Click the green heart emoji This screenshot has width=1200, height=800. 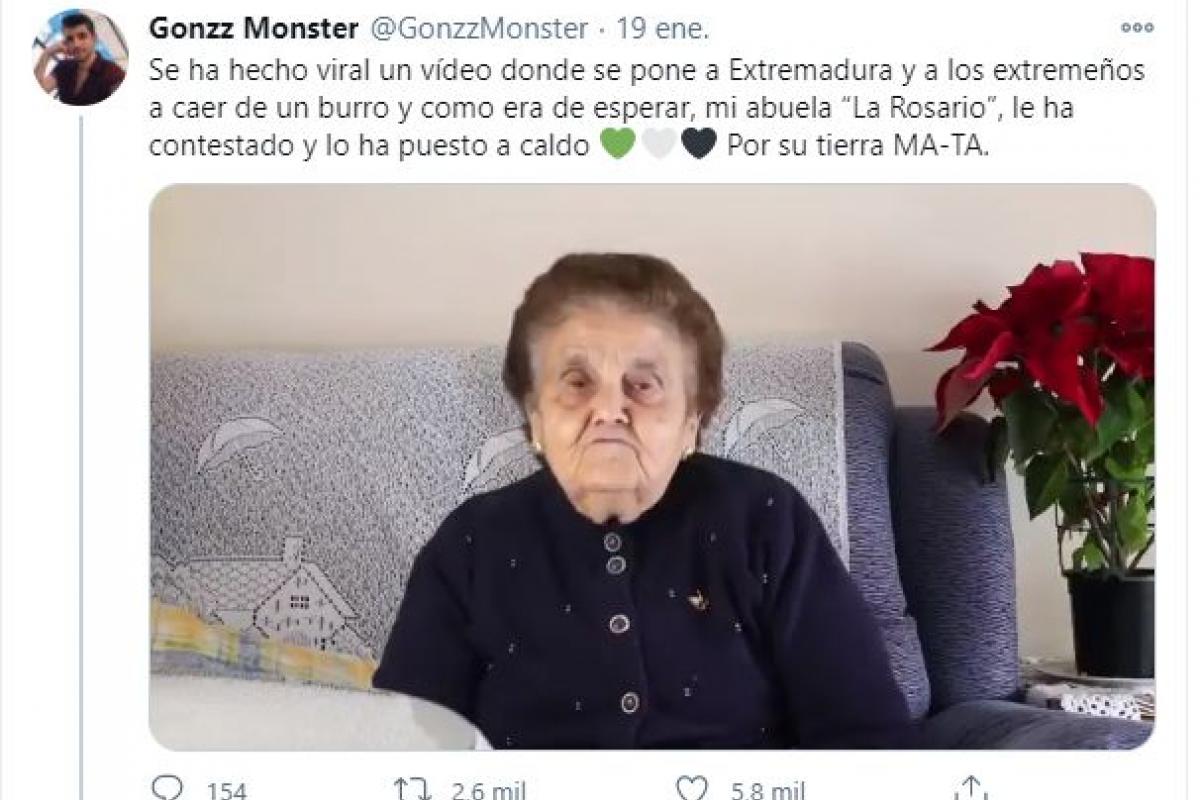point(617,145)
